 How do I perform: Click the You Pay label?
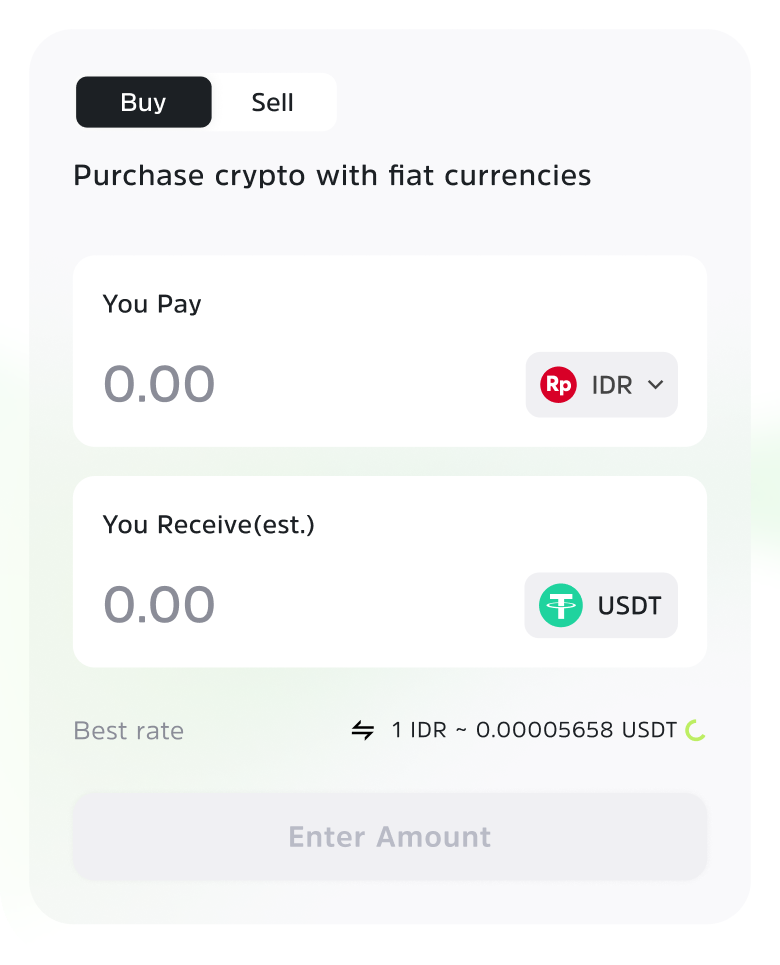152,304
